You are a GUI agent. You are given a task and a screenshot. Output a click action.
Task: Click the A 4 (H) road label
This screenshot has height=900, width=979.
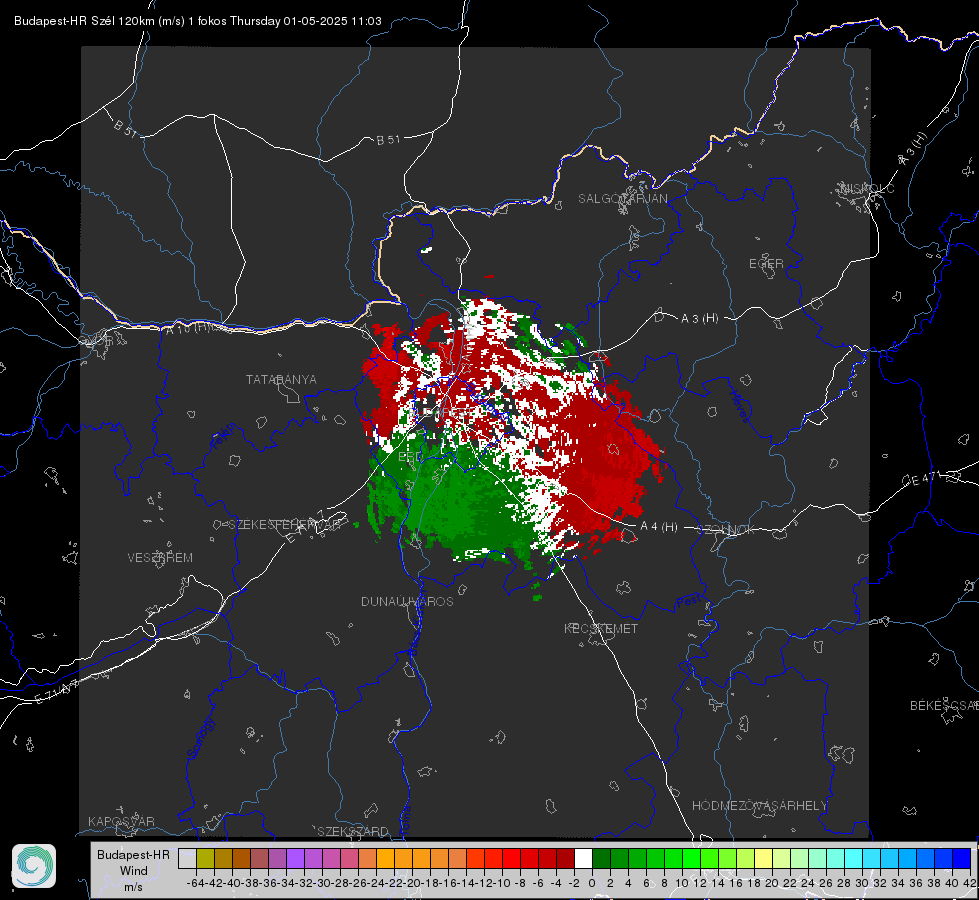pos(659,527)
